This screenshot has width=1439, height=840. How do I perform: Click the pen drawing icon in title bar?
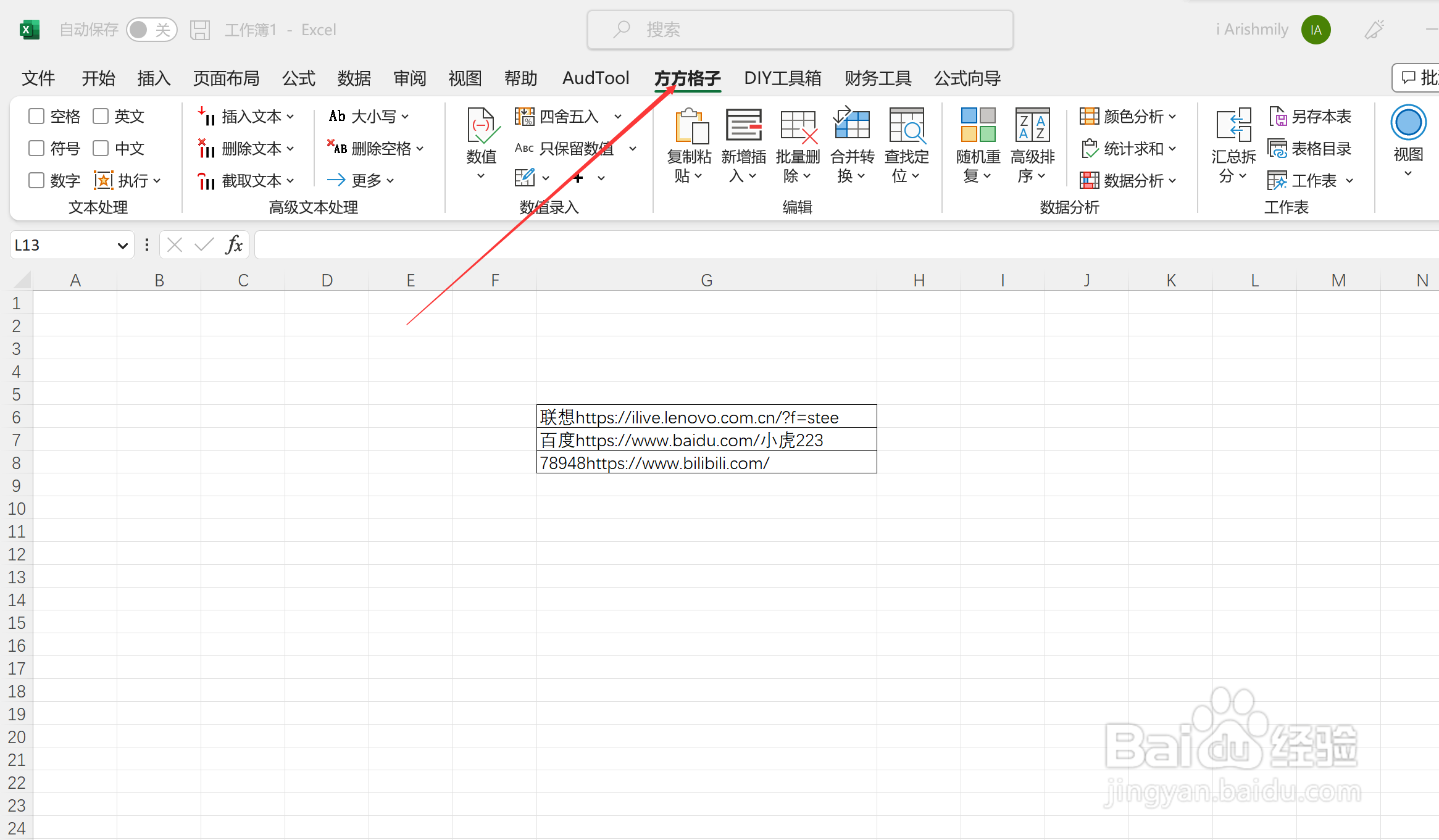[1374, 30]
